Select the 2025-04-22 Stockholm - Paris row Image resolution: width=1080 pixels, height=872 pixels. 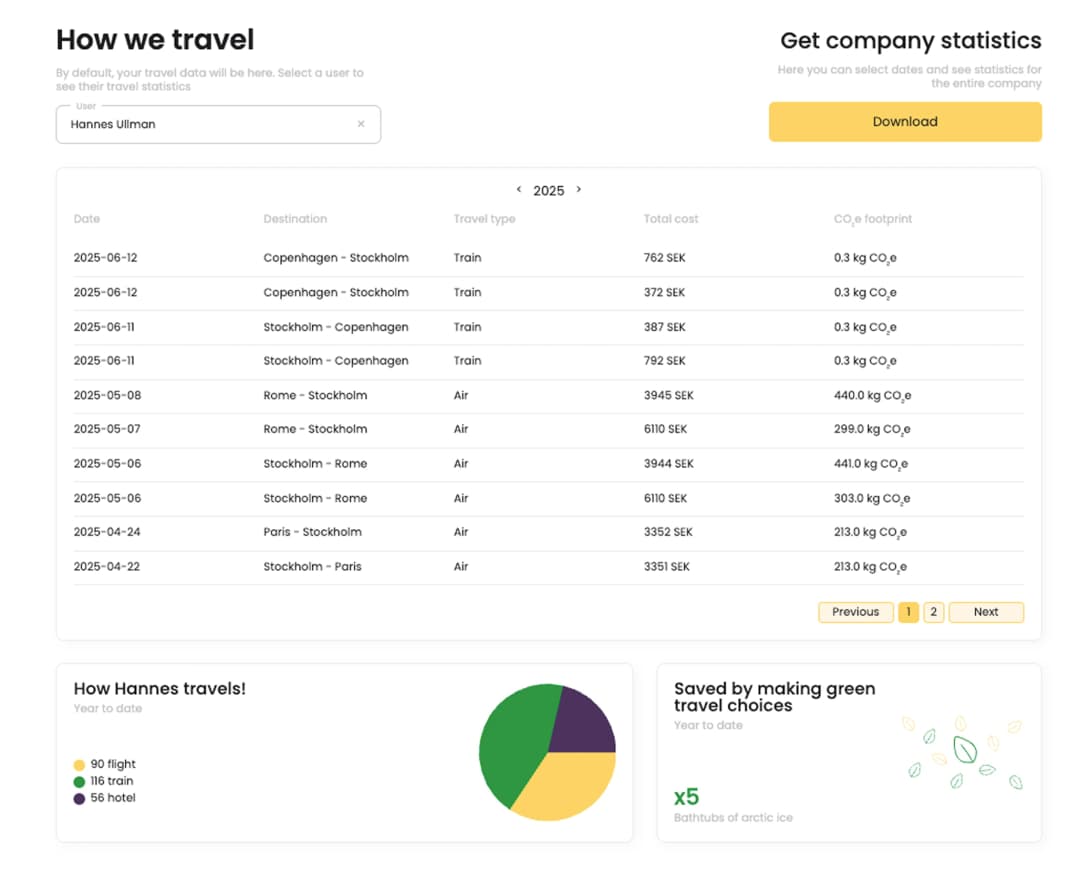[548, 567]
